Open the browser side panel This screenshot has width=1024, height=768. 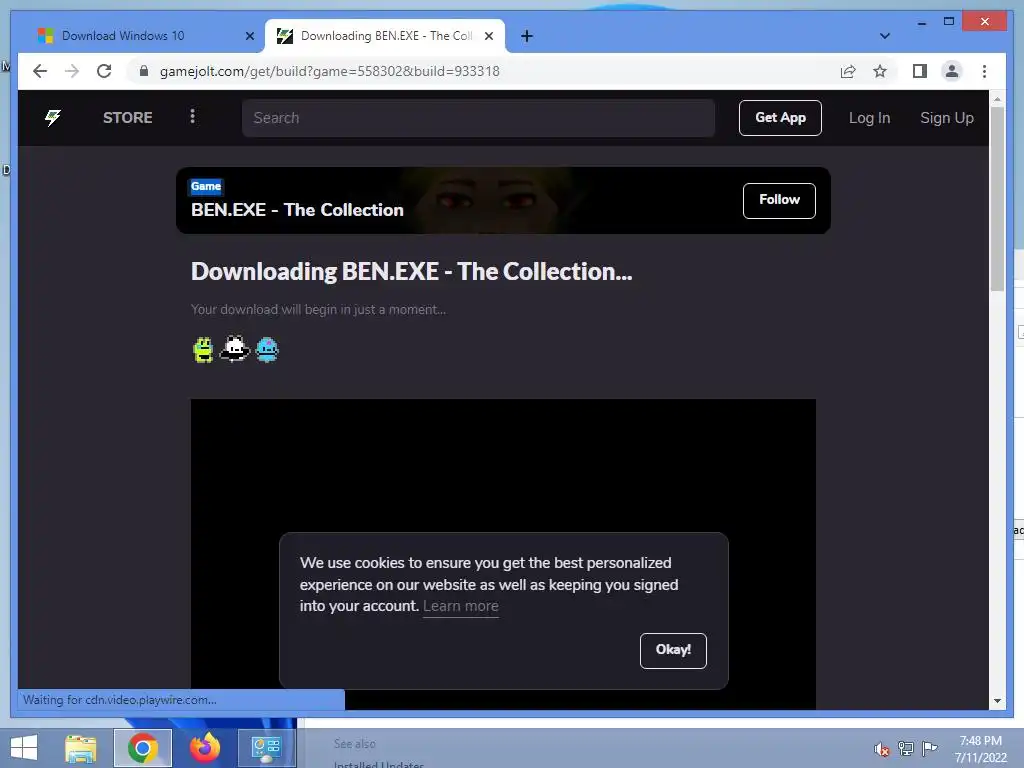click(920, 71)
